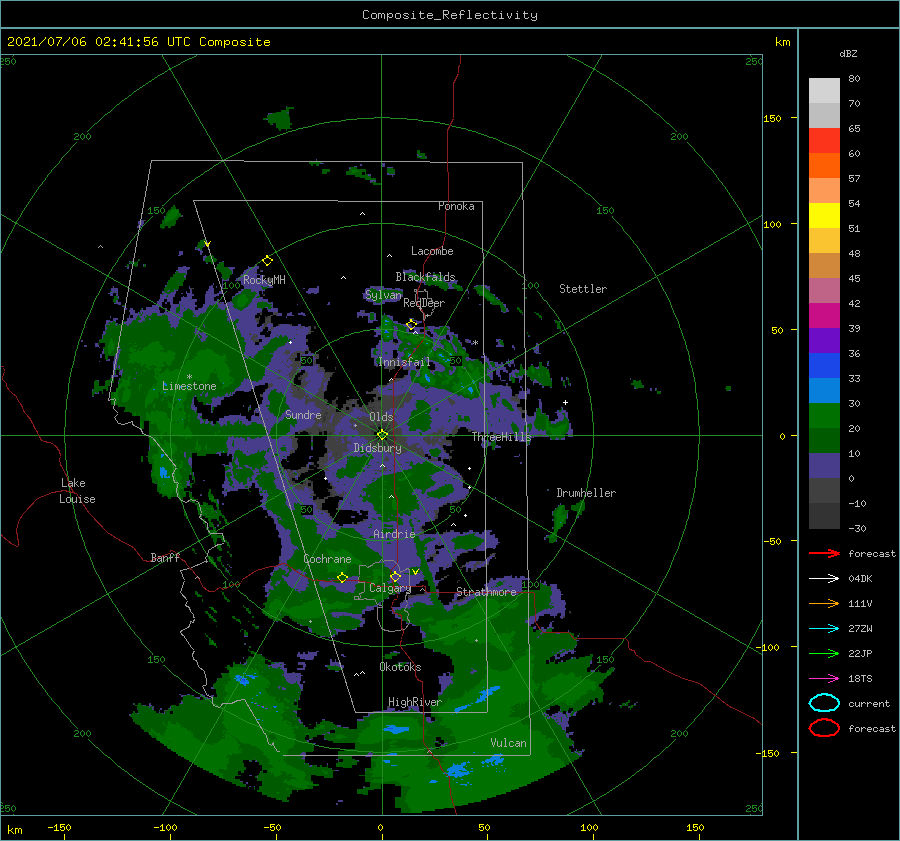
Task: Click the Lacombe city label
Action: coord(432,251)
